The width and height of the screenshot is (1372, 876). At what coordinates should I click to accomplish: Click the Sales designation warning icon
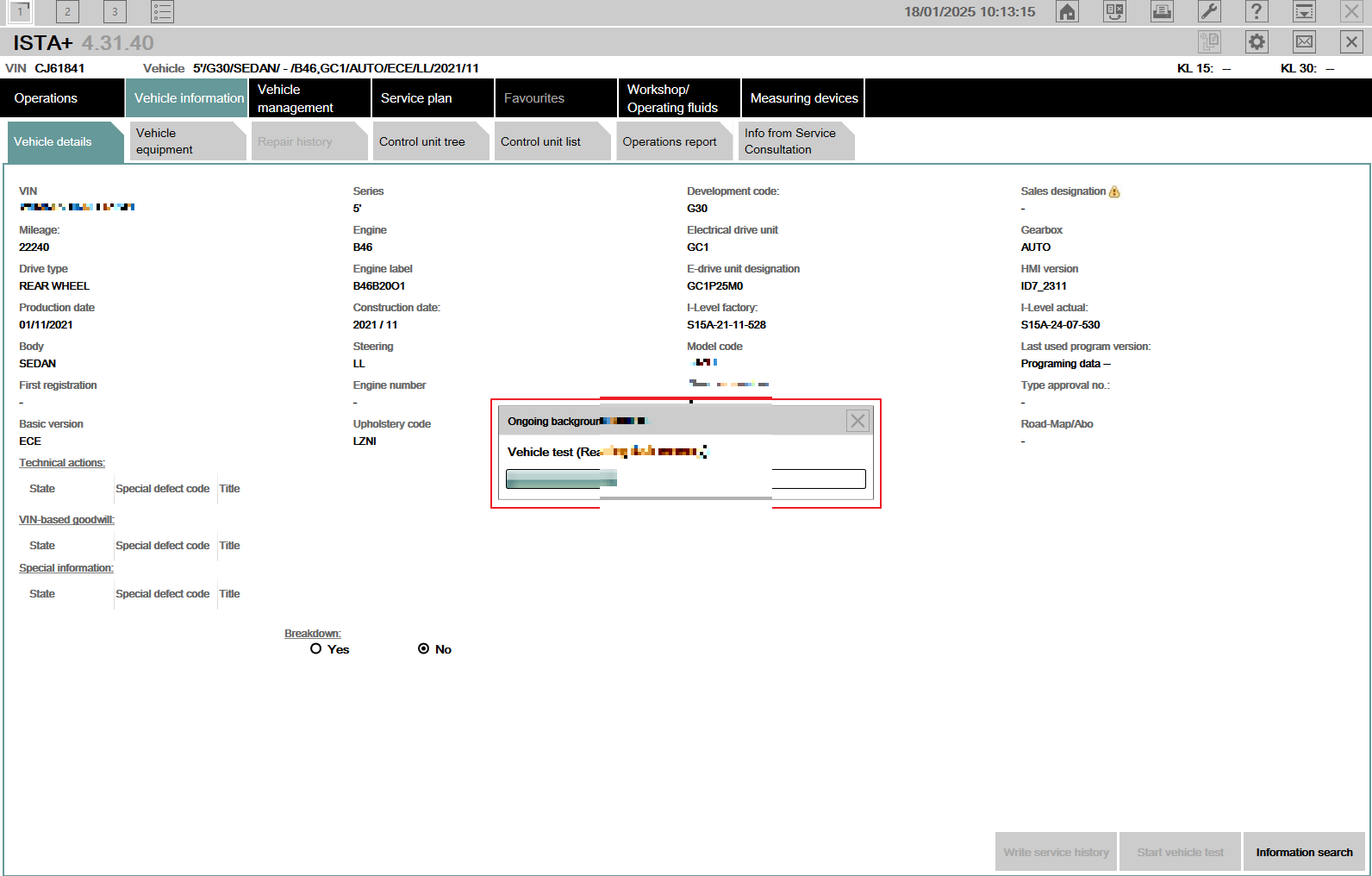coord(1114,191)
